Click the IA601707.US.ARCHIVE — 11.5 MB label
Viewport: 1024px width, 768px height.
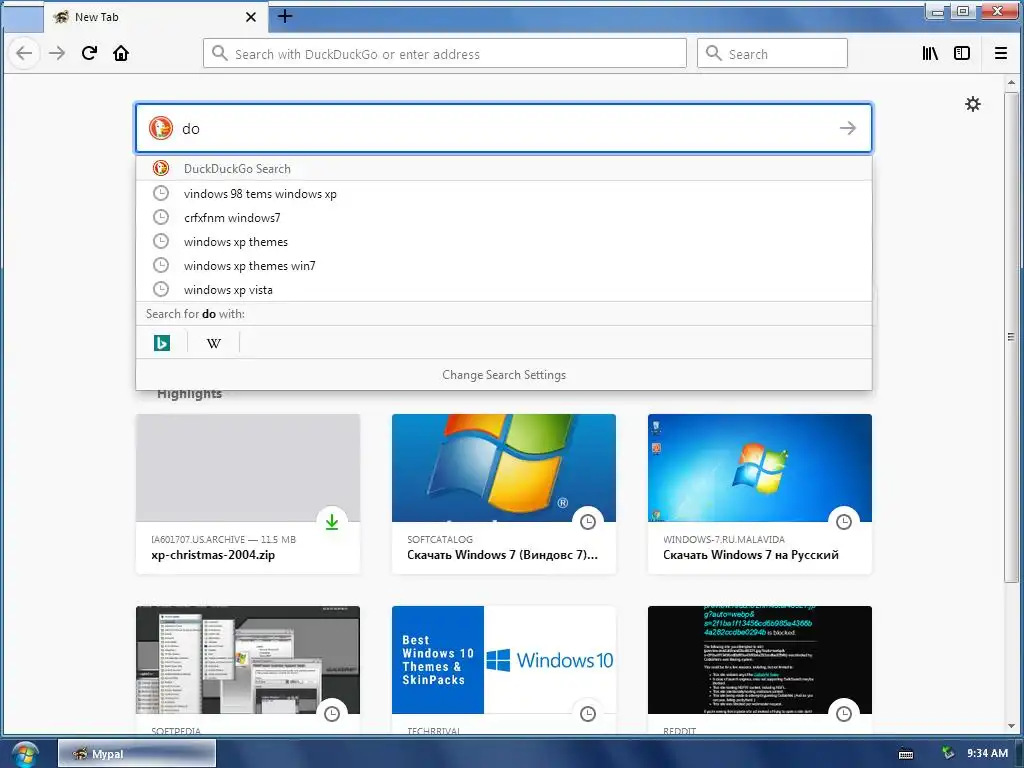223,539
